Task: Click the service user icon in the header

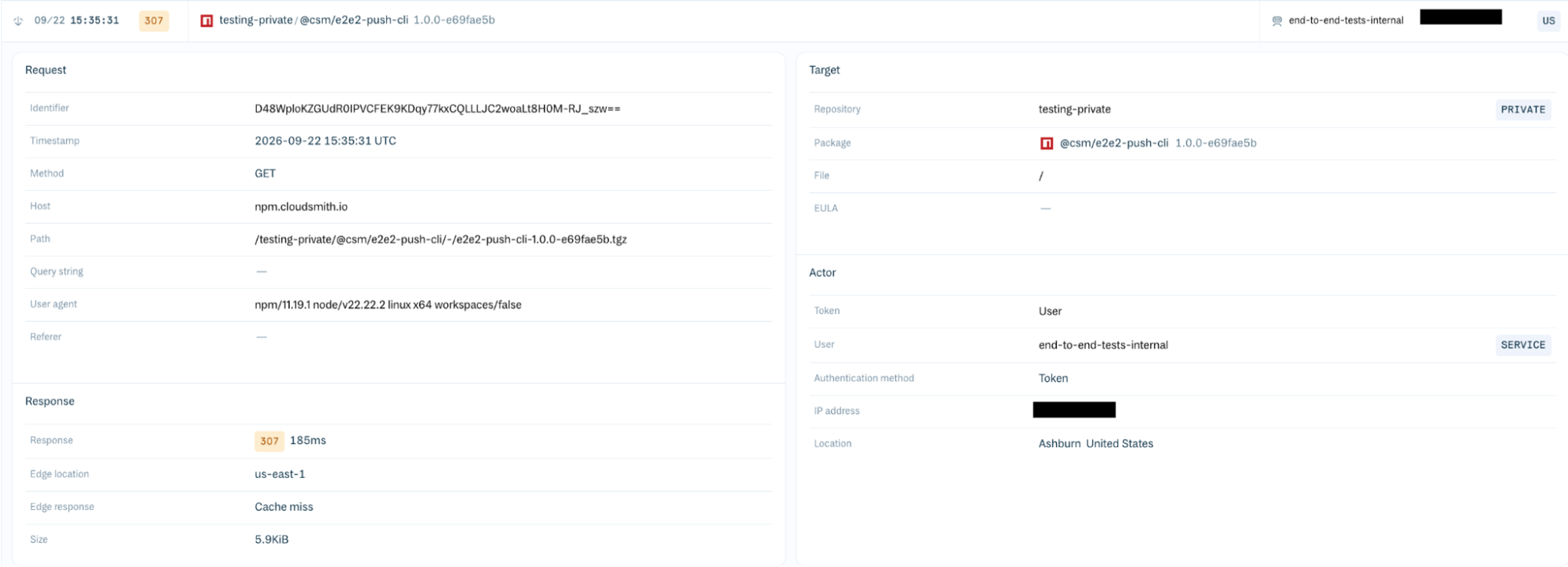Action: tap(1277, 21)
